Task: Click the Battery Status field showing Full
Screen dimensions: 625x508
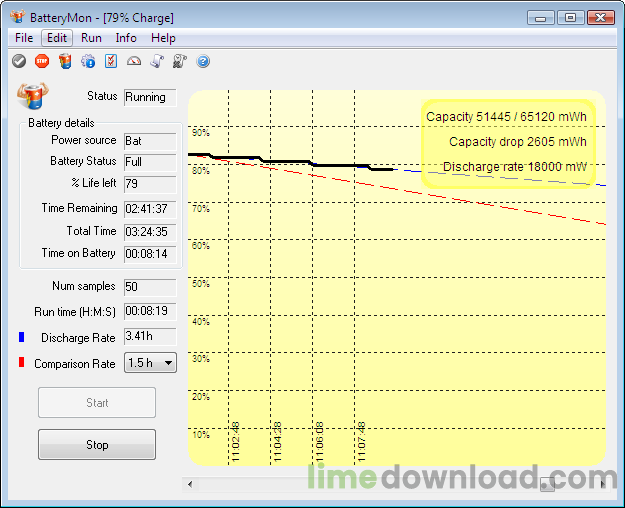Action: [x=150, y=162]
